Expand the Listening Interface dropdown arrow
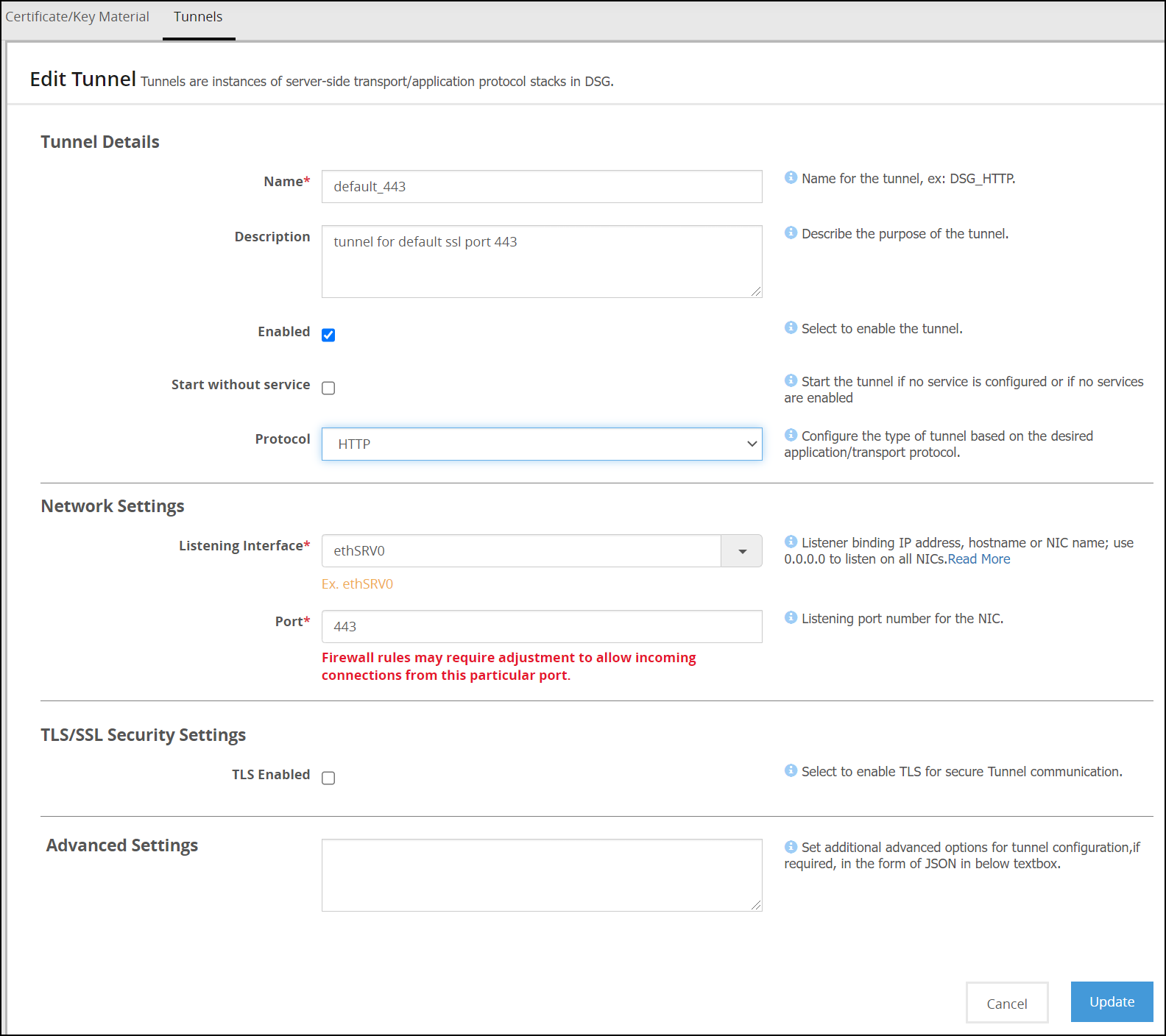Viewport: 1166px width, 1036px height. pyautogui.click(x=741, y=551)
